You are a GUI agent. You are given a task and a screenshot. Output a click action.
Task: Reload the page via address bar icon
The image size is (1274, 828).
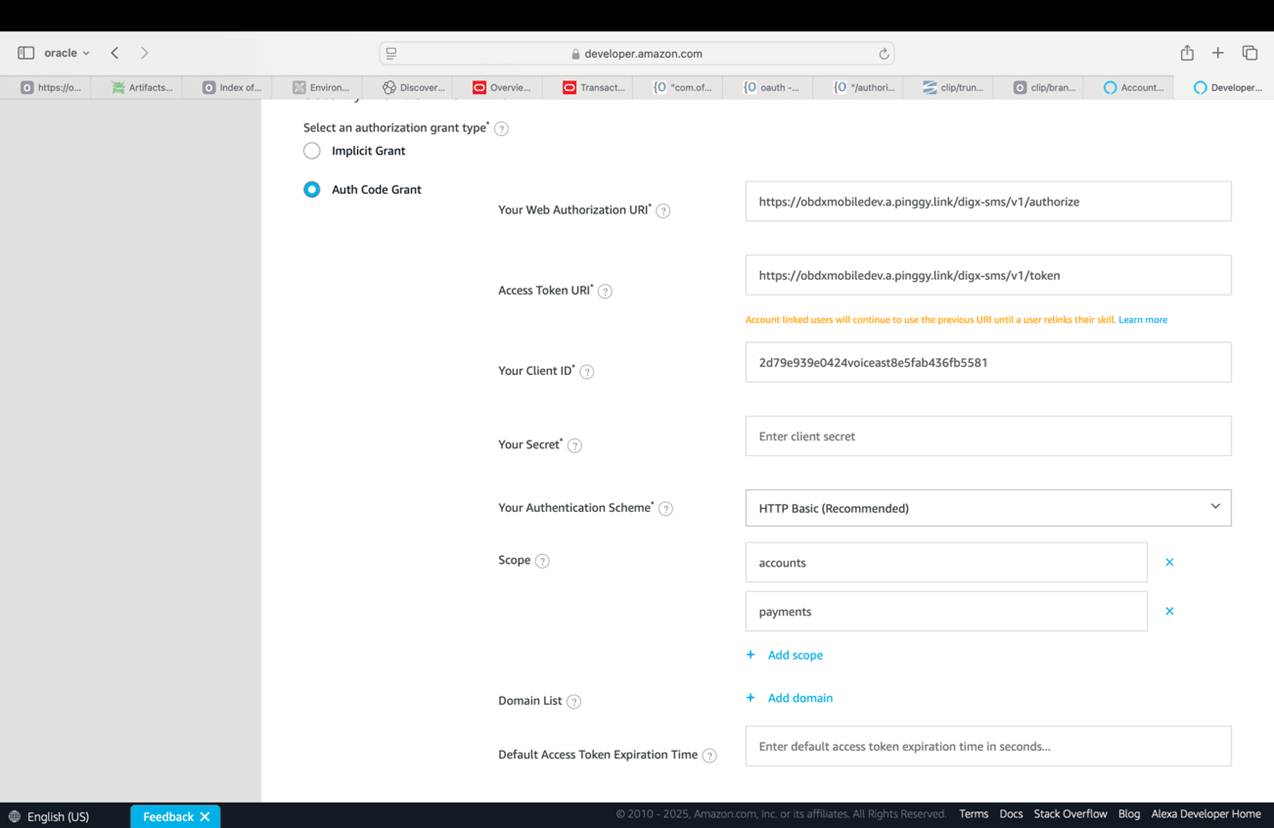[884, 54]
